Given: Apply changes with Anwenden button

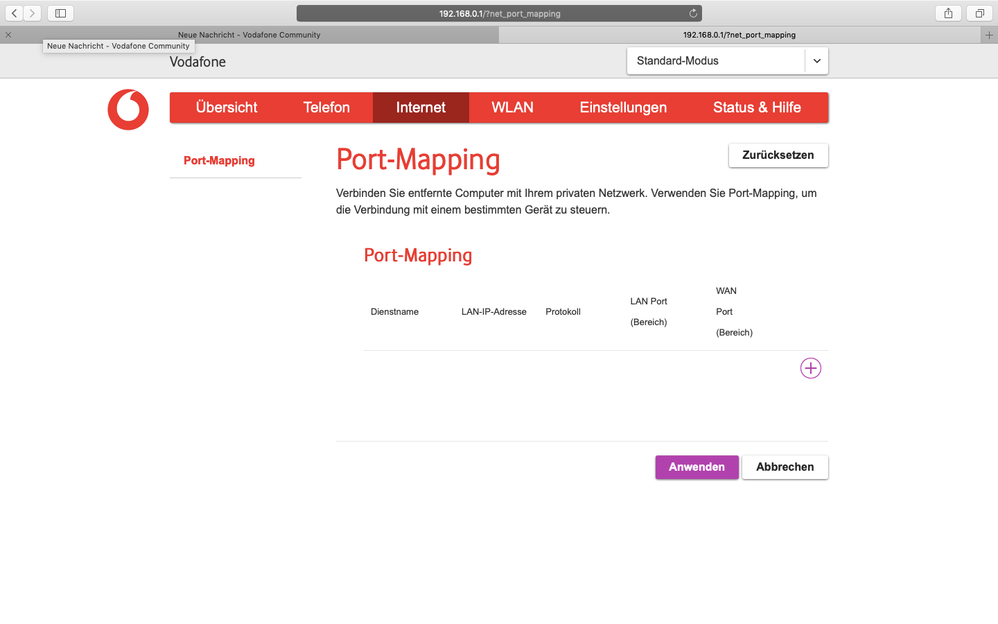Looking at the screenshot, I should (697, 467).
